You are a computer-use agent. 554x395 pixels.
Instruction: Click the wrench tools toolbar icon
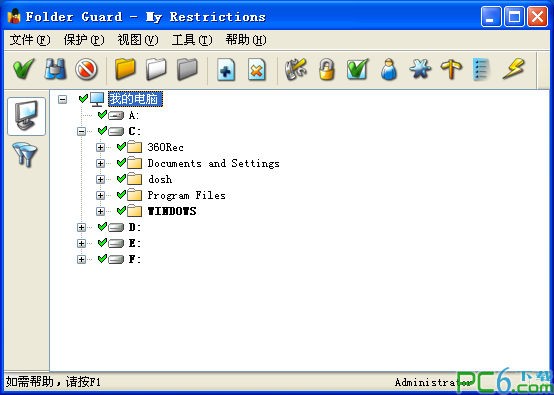coord(296,69)
